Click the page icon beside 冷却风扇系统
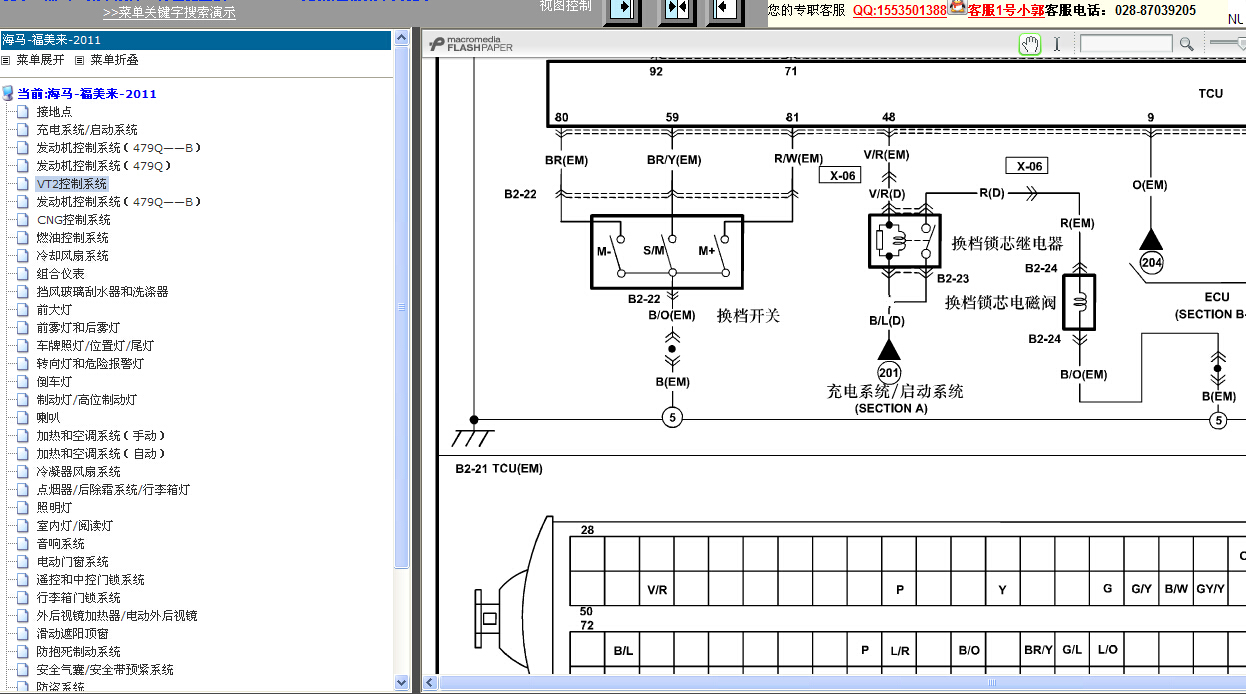Image resolution: width=1246 pixels, height=694 pixels. click(23, 256)
